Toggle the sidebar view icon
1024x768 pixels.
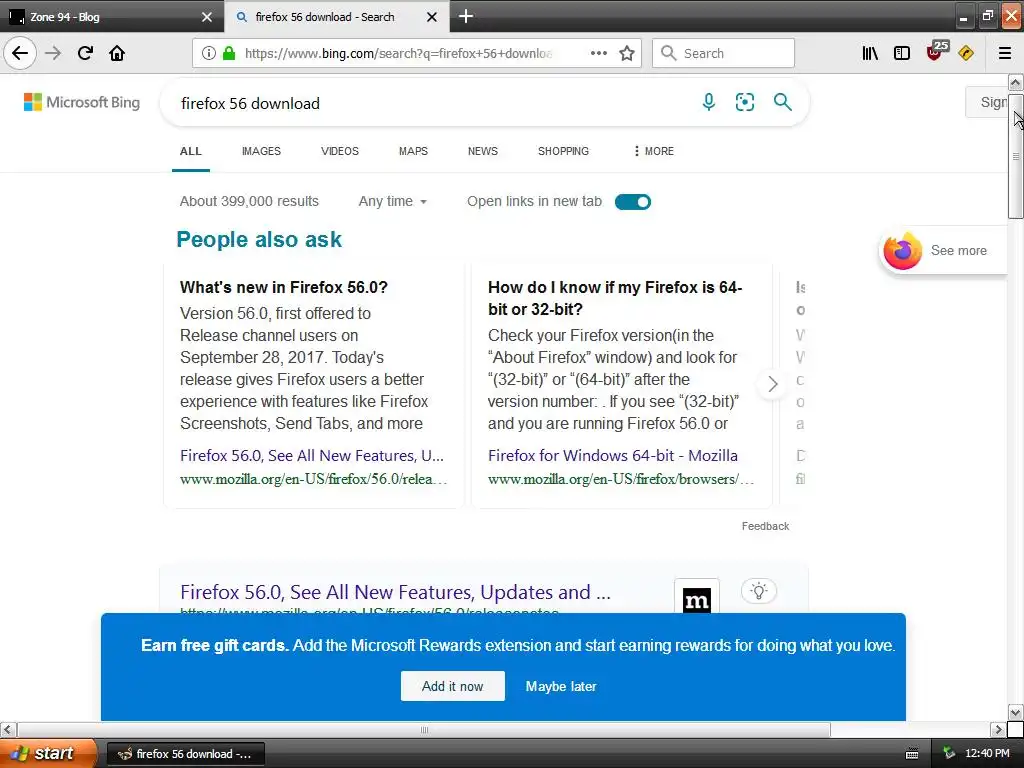(x=902, y=53)
